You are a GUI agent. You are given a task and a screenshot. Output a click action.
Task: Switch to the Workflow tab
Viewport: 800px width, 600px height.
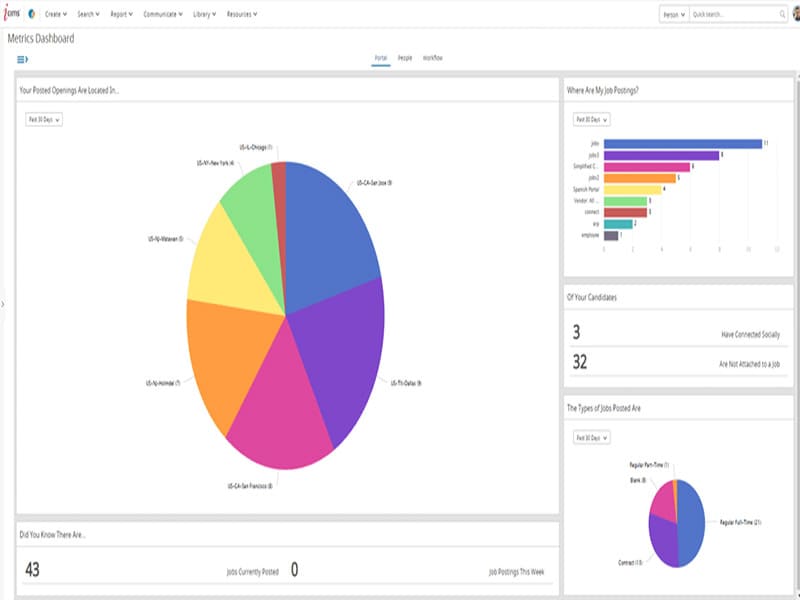click(x=435, y=58)
